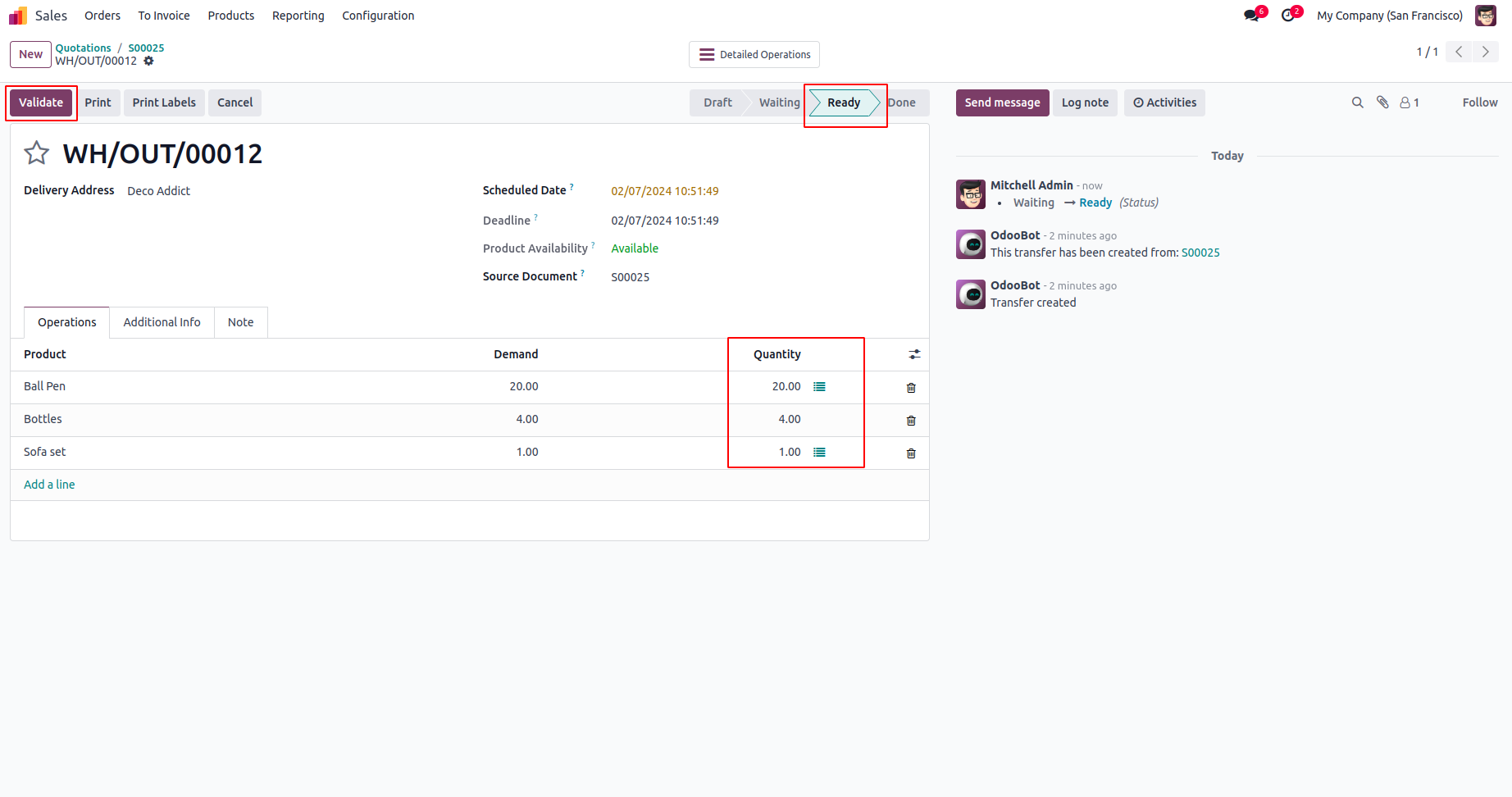
Task: Open the Reporting menu
Action: pos(298,16)
